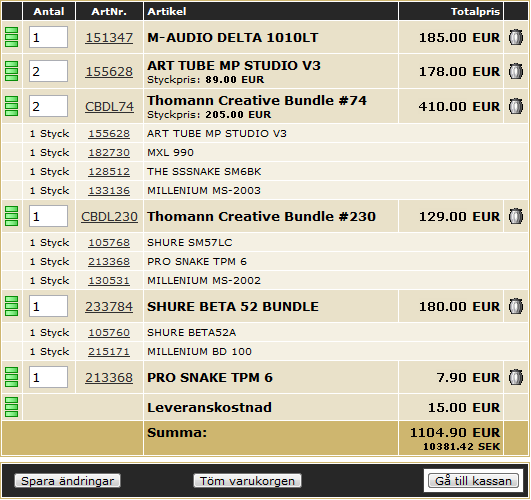Open CBDL230 article link
The width and height of the screenshot is (531, 500).
[x=109, y=216]
